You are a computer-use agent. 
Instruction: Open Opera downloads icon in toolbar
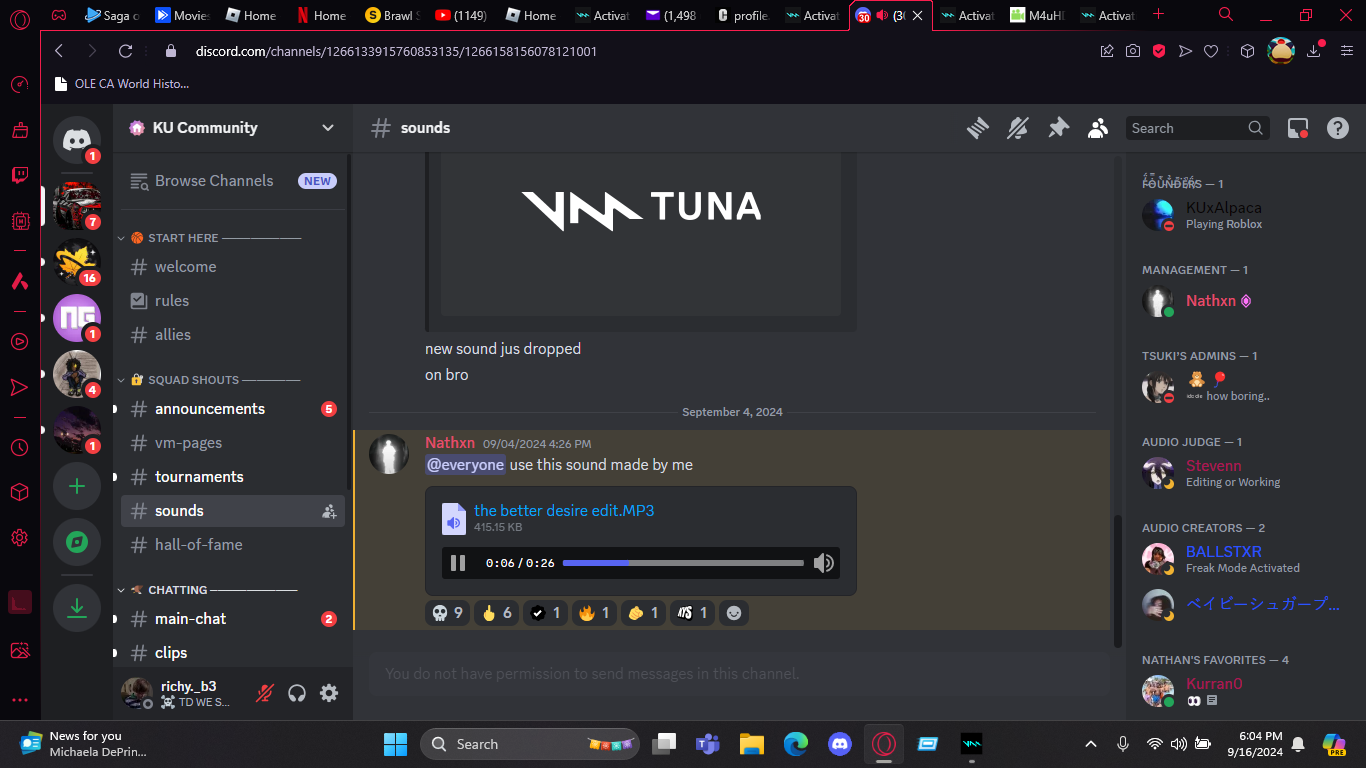tap(1316, 51)
